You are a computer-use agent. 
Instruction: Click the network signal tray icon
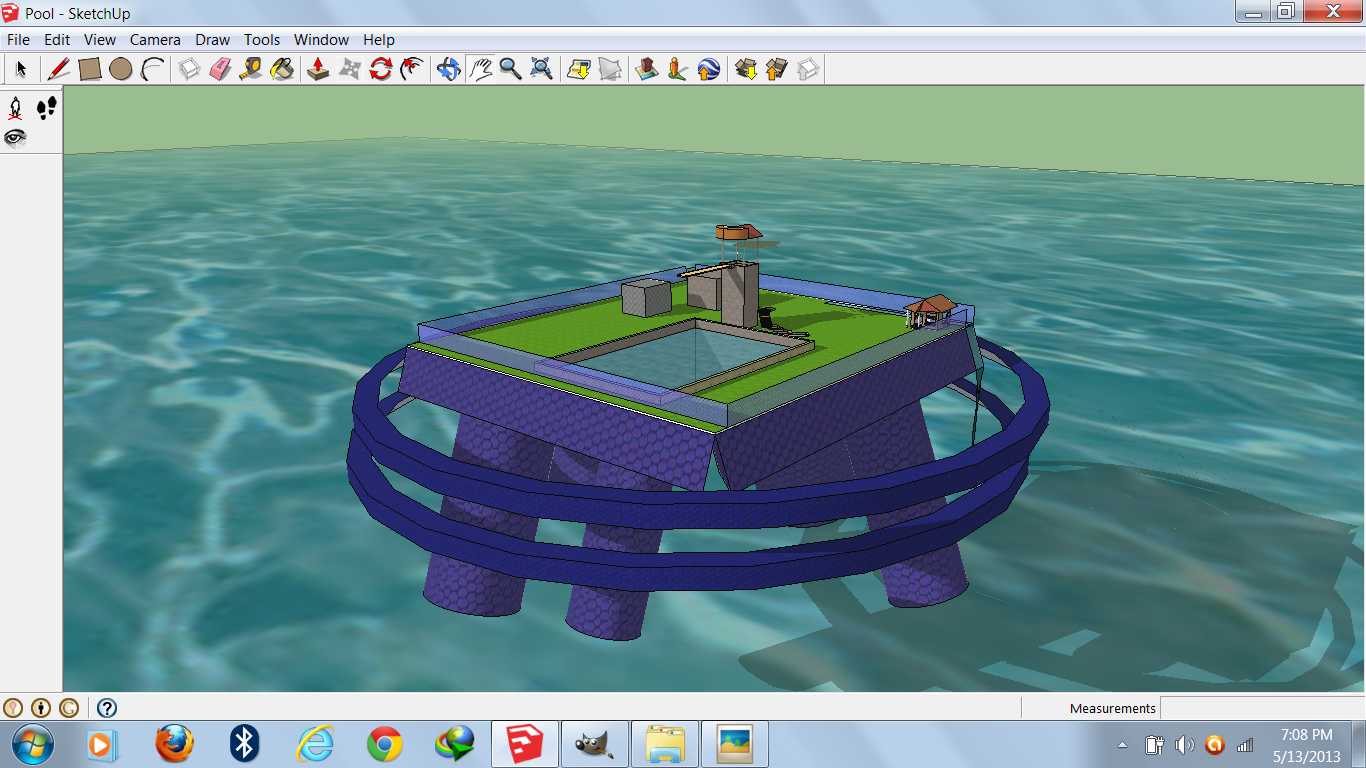pos(1245,745)
